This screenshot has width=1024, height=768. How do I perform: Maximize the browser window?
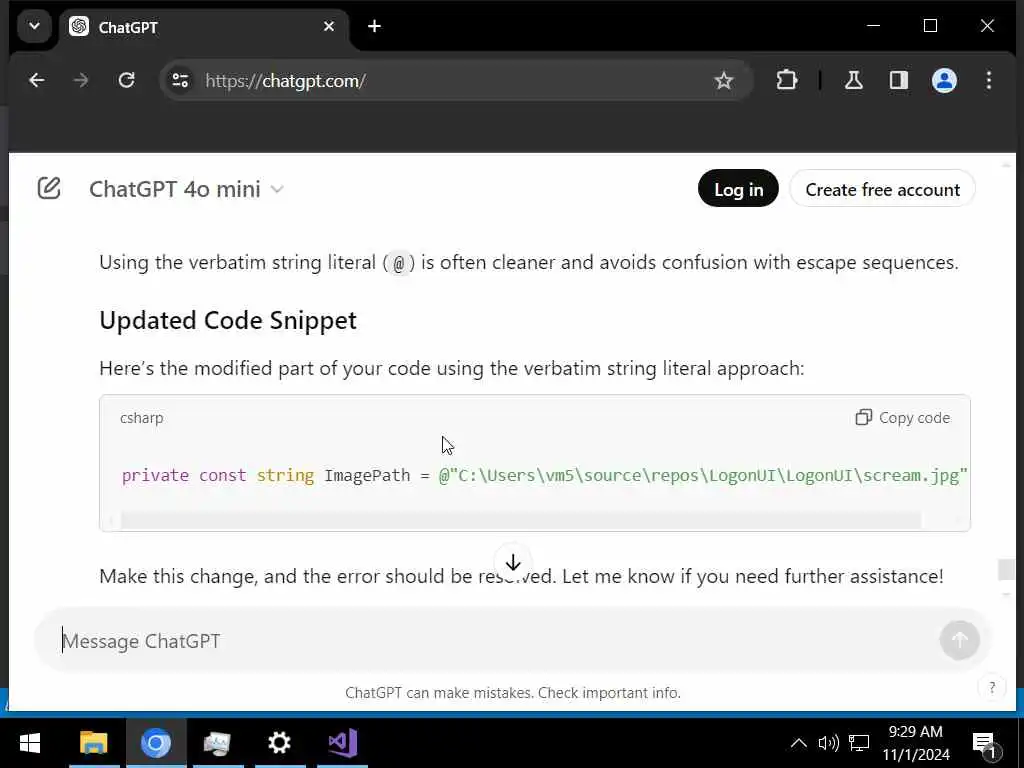(931, 26)
